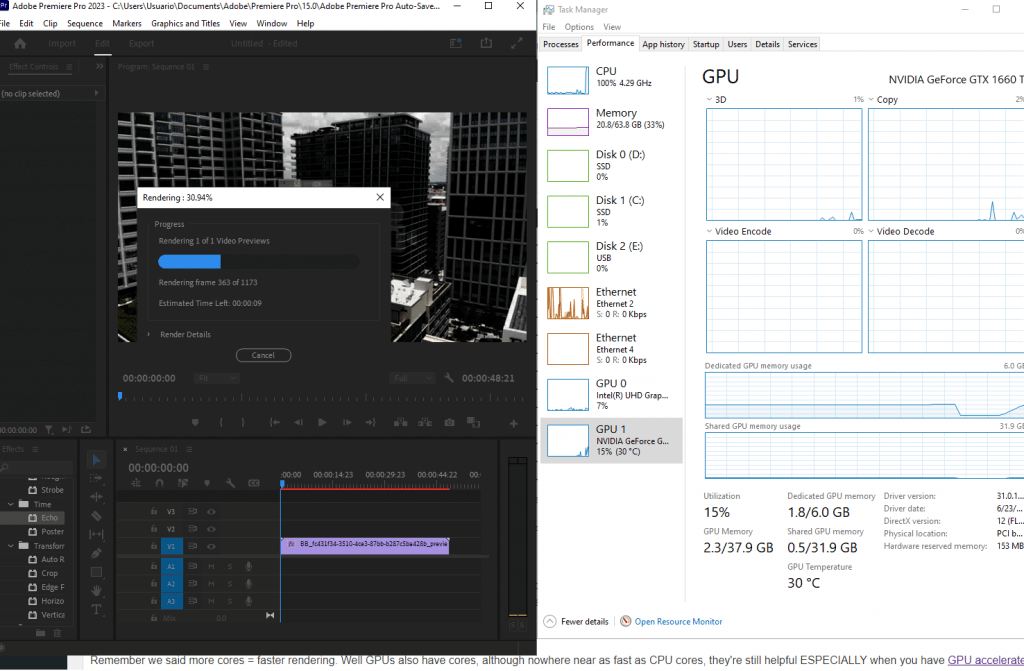Switch to Processes tab in Task Manager
This screenshot has width=1024, height=671.
click(x=561, y=44)
